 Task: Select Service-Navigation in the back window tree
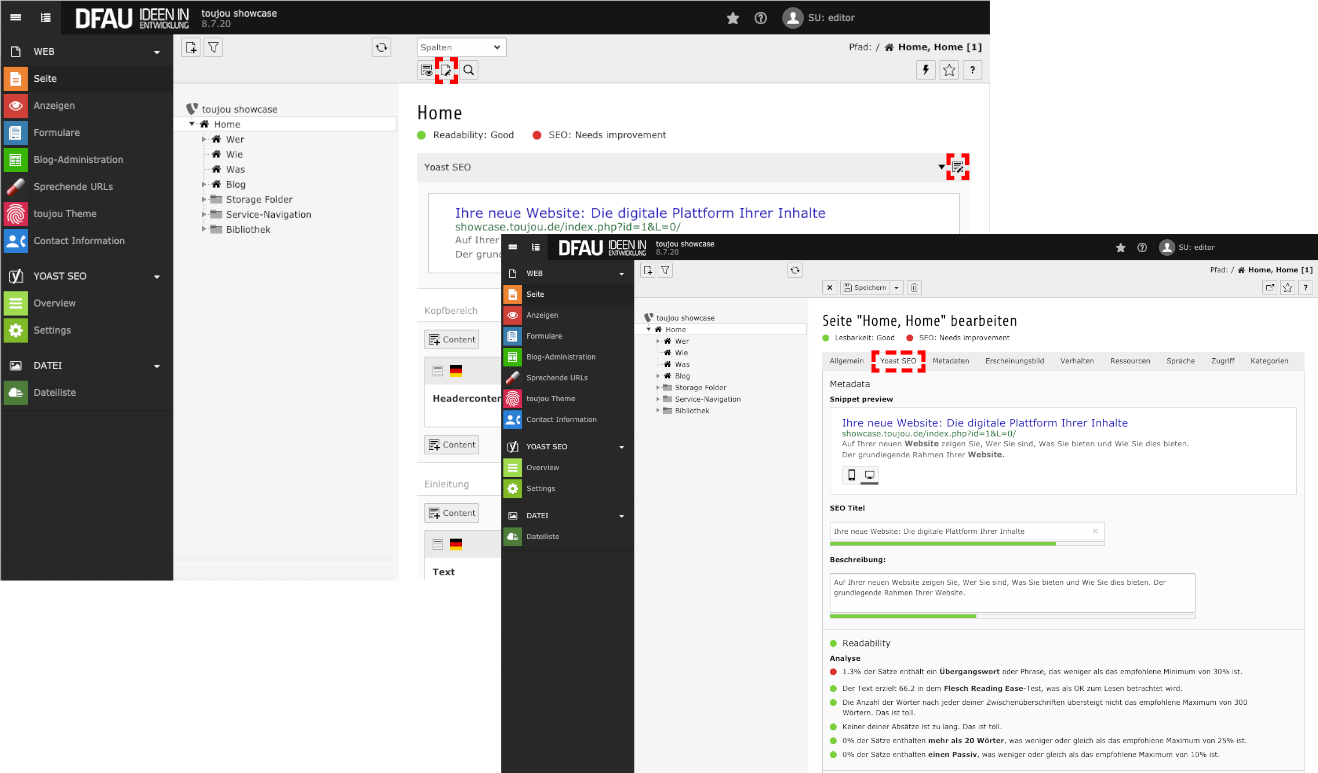pos(268,215)
